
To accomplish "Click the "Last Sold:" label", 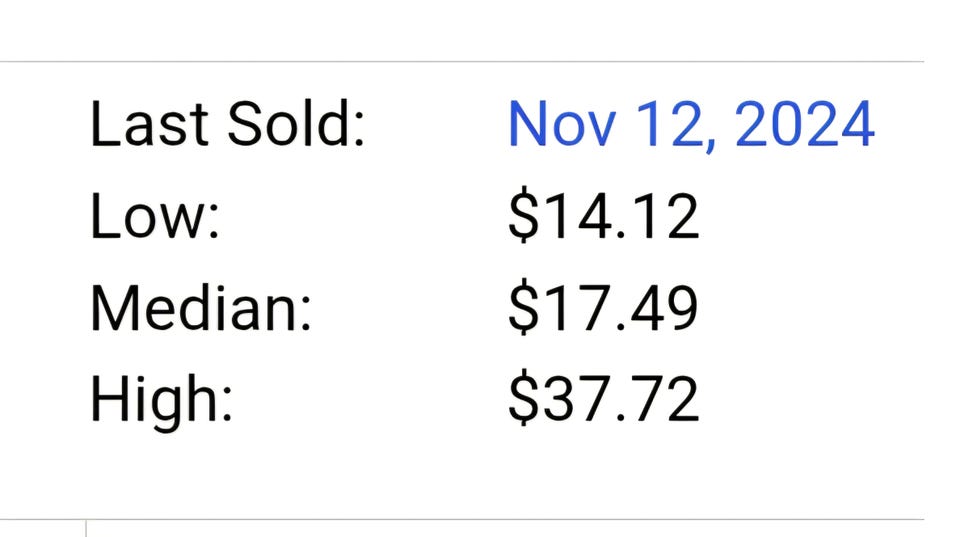I will (228, 124).
